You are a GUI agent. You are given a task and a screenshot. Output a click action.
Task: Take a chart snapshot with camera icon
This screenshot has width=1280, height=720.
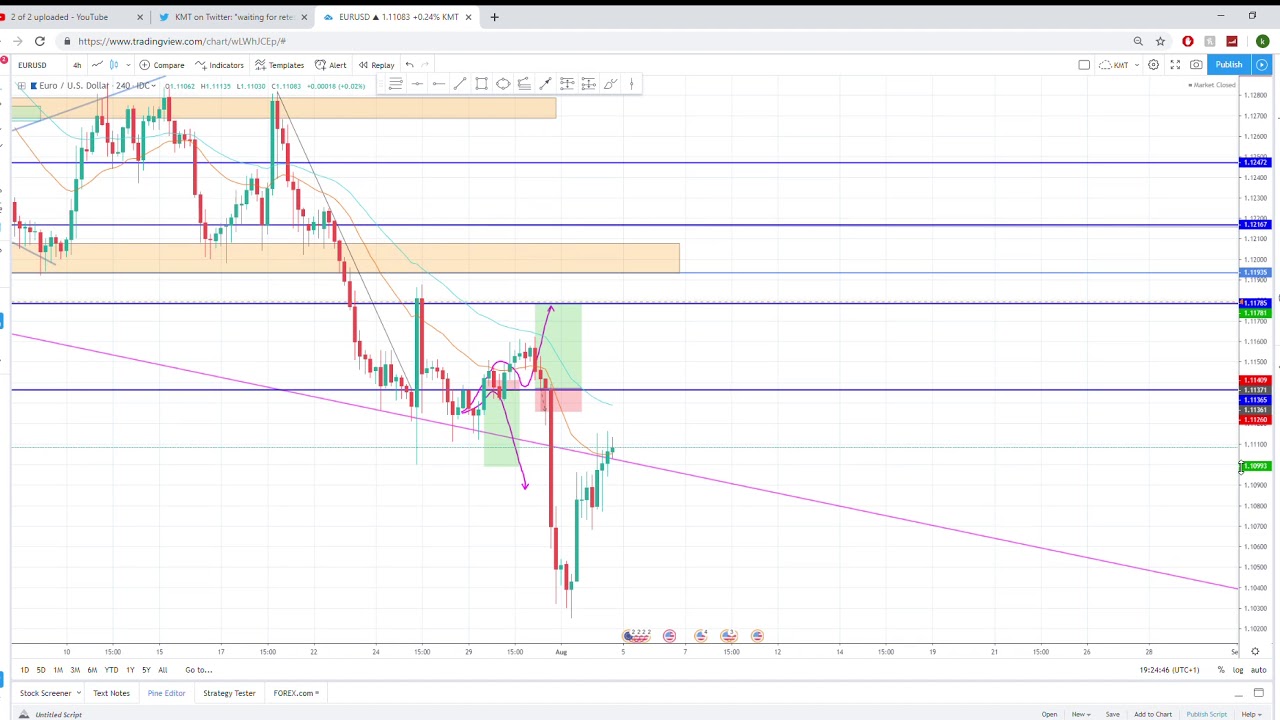[x=1196, y=65]
